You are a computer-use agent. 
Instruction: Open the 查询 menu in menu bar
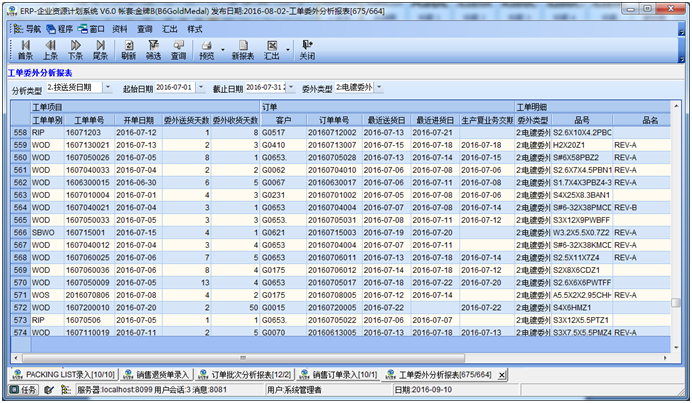[x=144, y=29]
